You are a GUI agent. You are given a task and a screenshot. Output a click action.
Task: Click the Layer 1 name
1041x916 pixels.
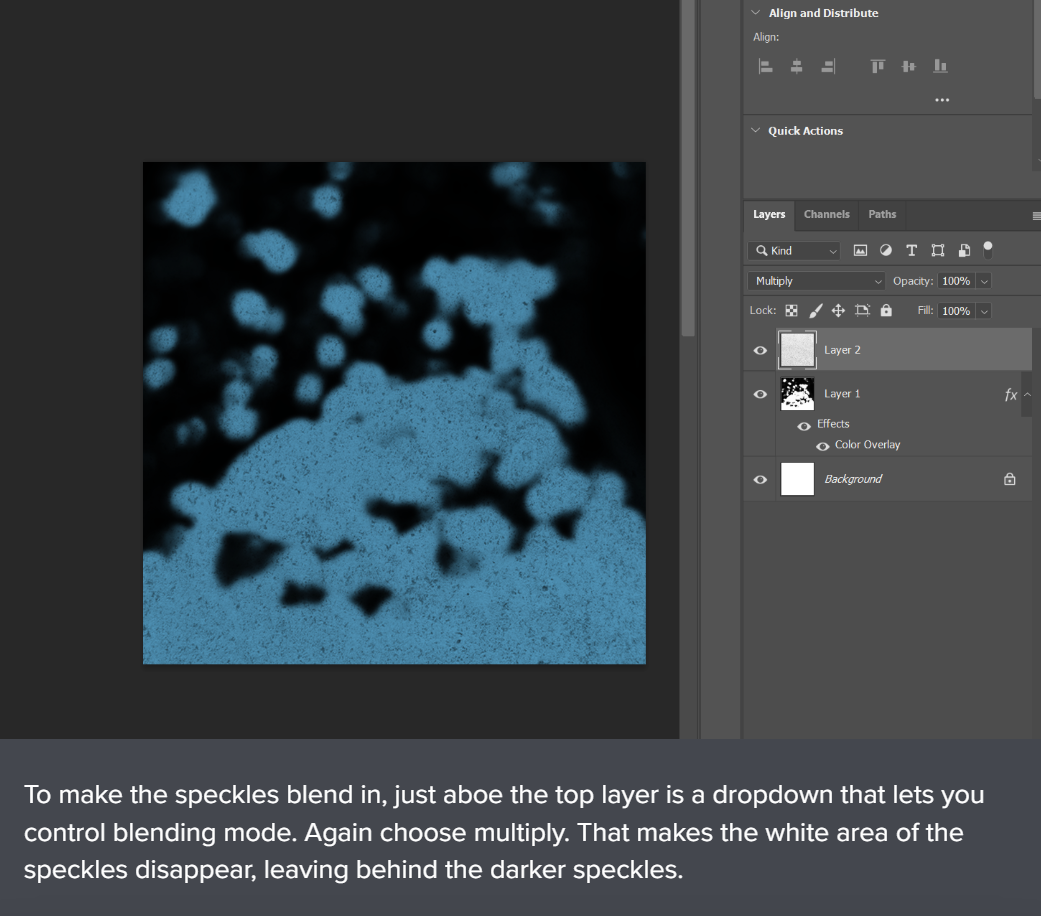841,394
